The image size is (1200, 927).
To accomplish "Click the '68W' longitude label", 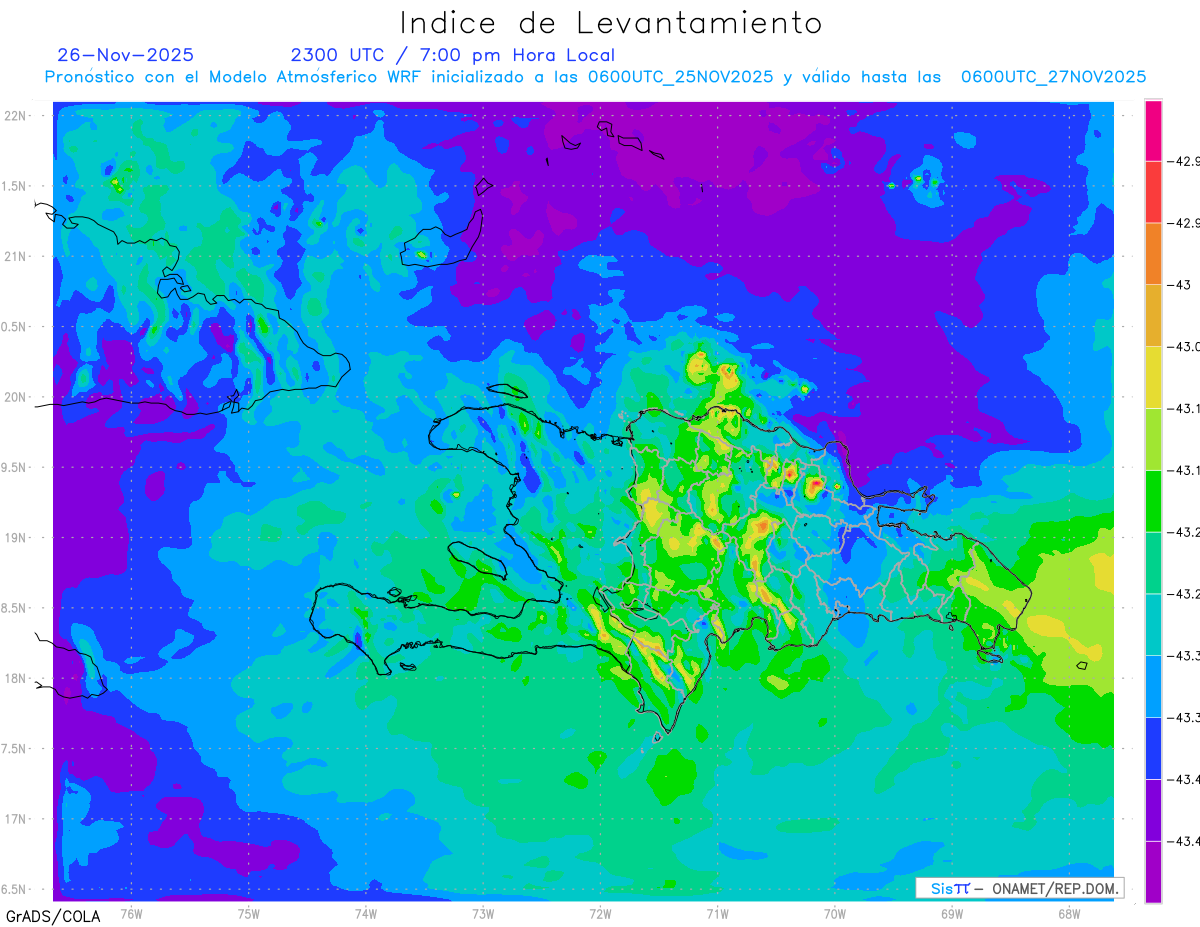I will (1069, 914).
